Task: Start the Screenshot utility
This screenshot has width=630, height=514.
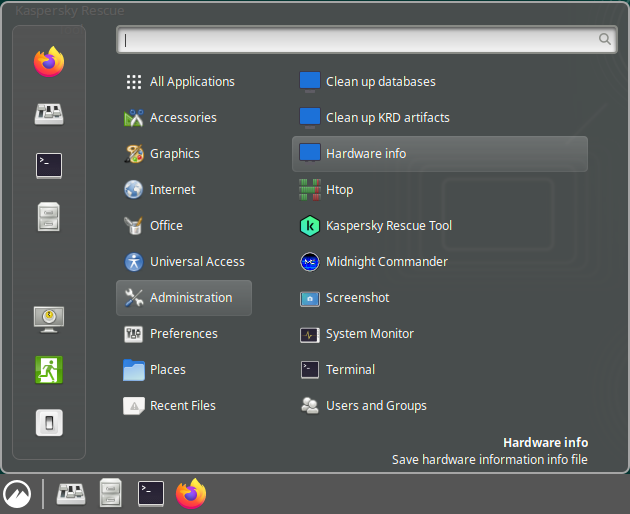Action: point(357,298)
